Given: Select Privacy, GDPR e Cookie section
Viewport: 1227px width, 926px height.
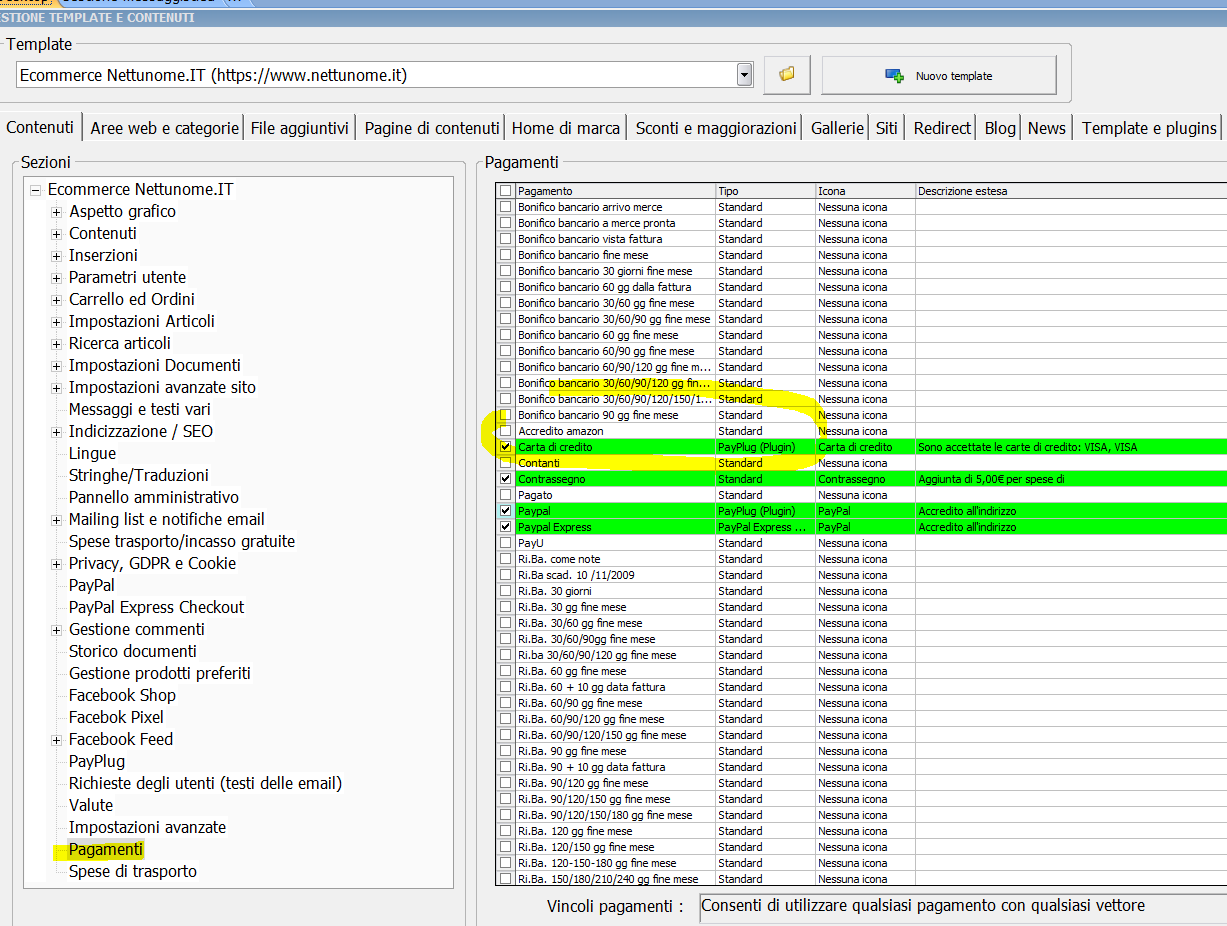Looking at the screenshot, I should 152,563.
